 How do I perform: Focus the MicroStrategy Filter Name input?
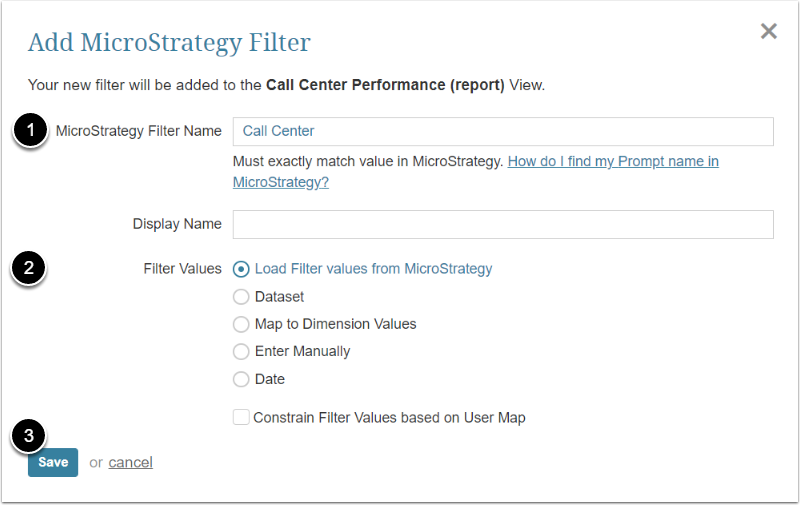503,131
